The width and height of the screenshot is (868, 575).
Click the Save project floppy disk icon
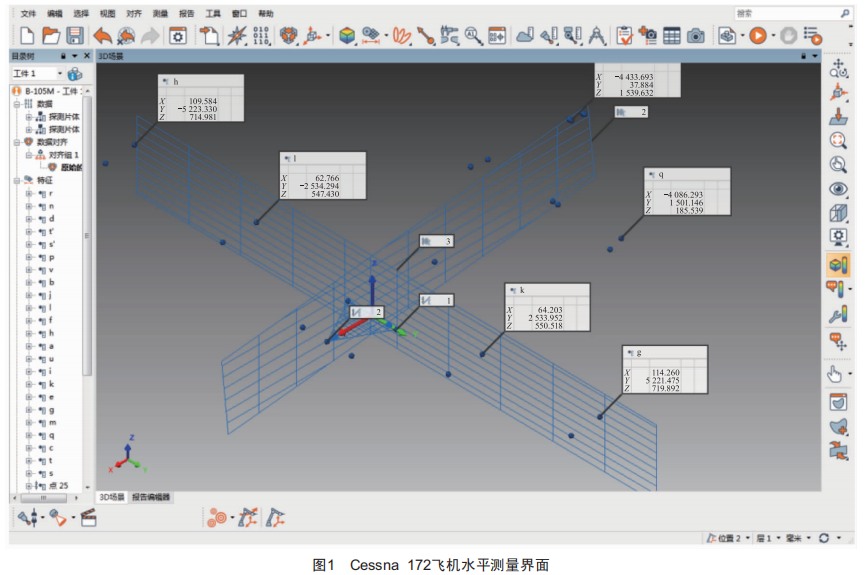[x=74, y=35]
